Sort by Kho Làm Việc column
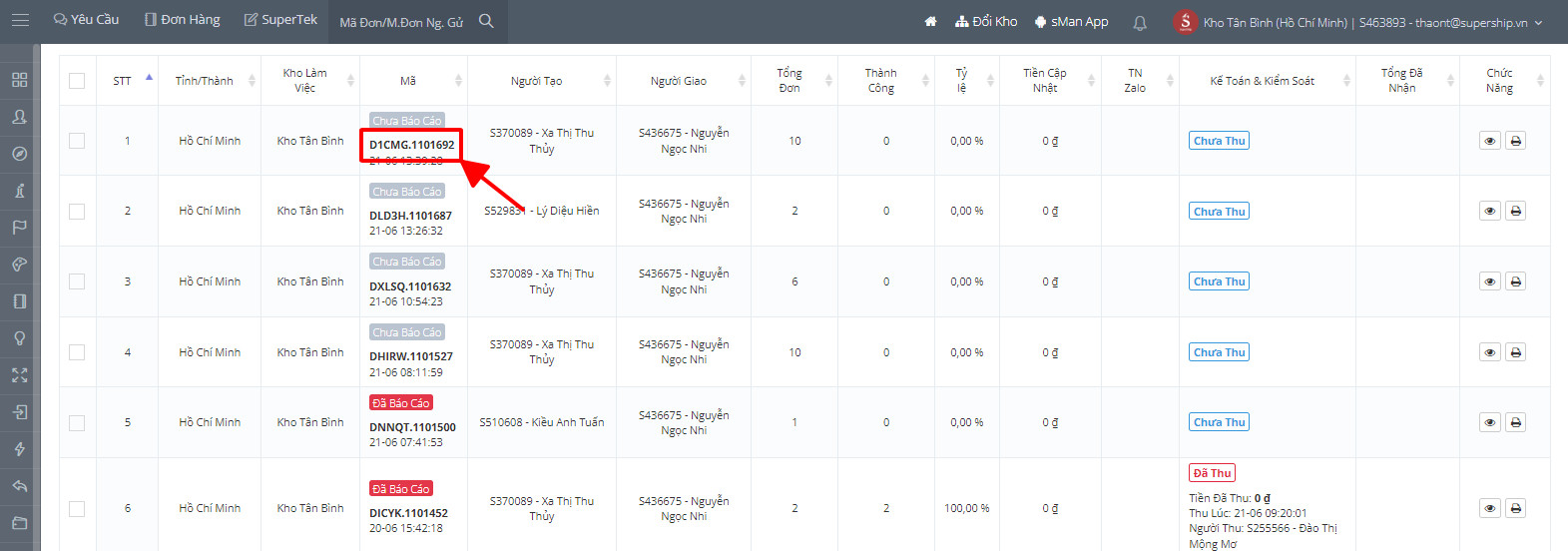This screenshot has width=1568, height=551. click(310, 81)
